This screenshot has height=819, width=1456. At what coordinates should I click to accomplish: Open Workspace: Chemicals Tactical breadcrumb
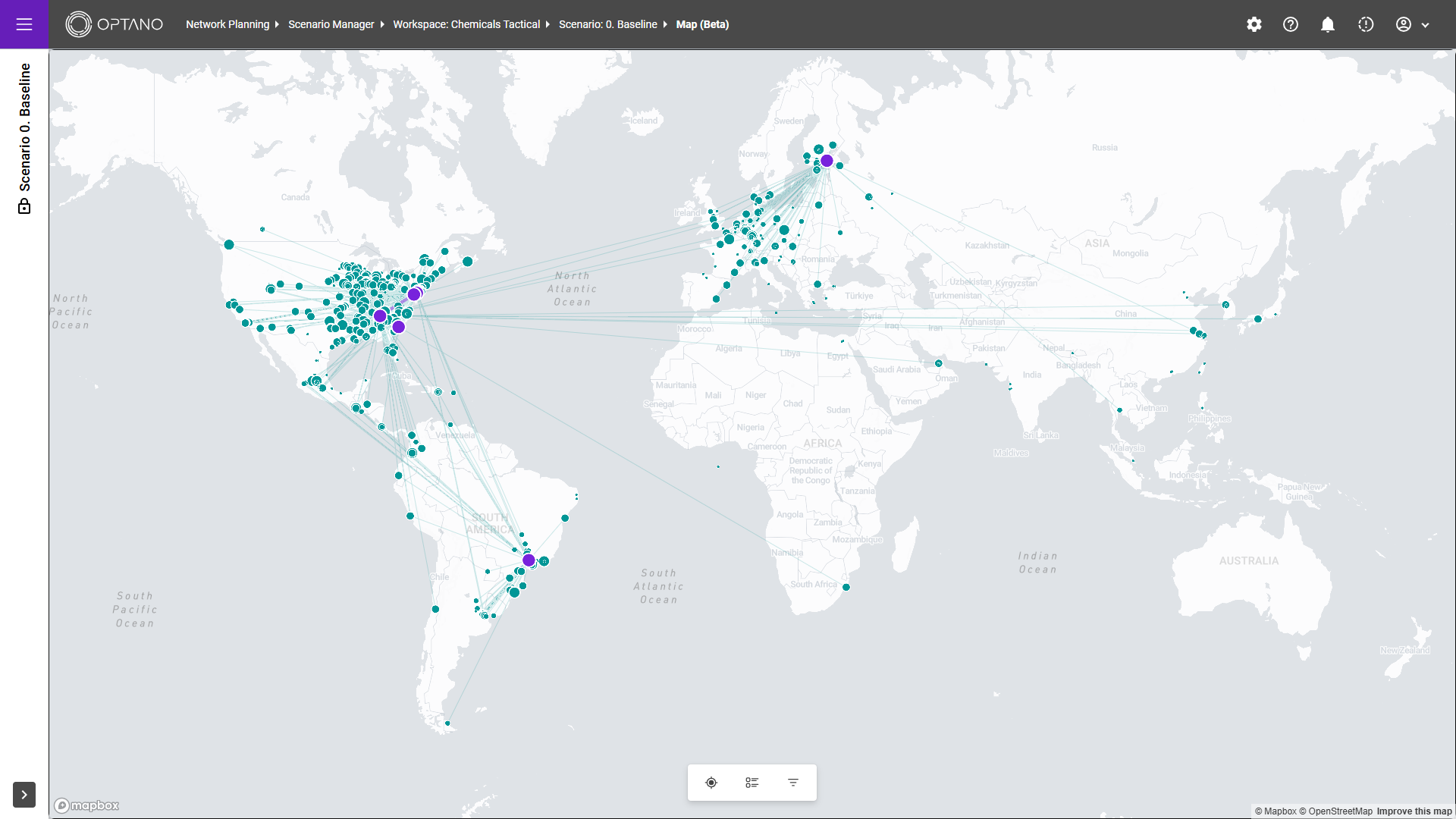pyautogui.click(x=466, y=24)
